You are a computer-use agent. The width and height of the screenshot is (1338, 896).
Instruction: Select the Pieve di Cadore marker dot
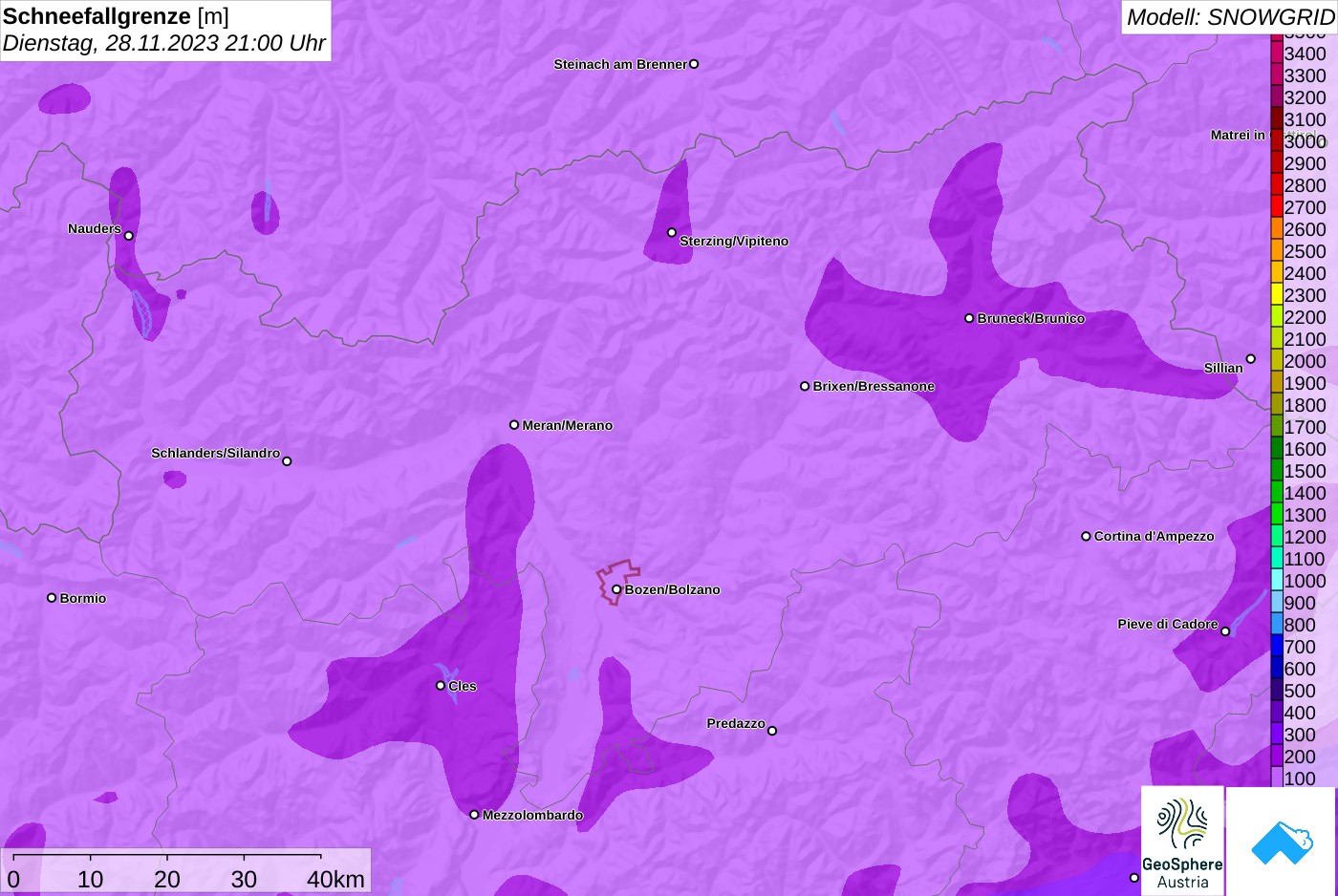pos(1225,631)
